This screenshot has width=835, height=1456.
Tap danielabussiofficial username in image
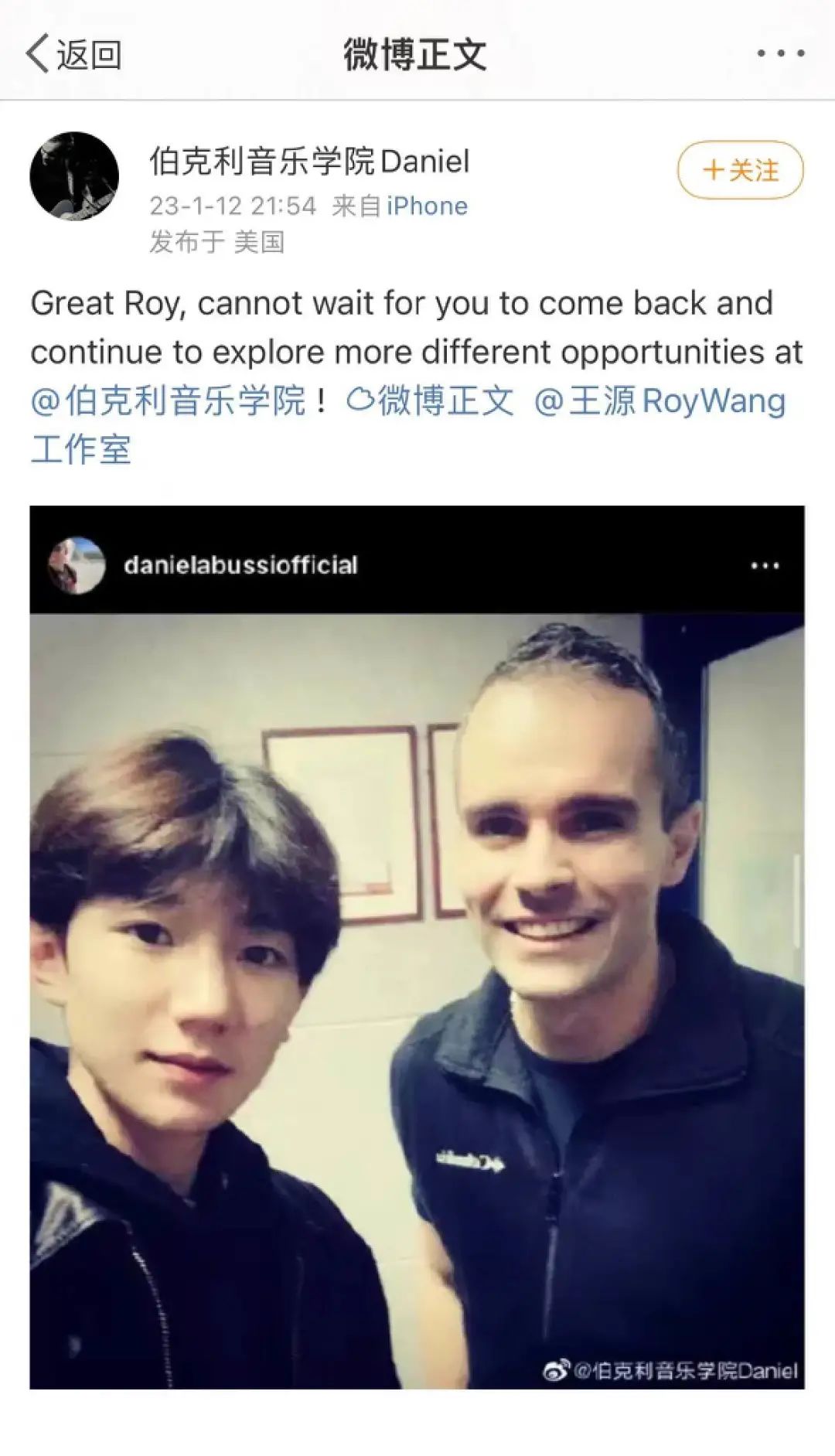pos(240,565)
